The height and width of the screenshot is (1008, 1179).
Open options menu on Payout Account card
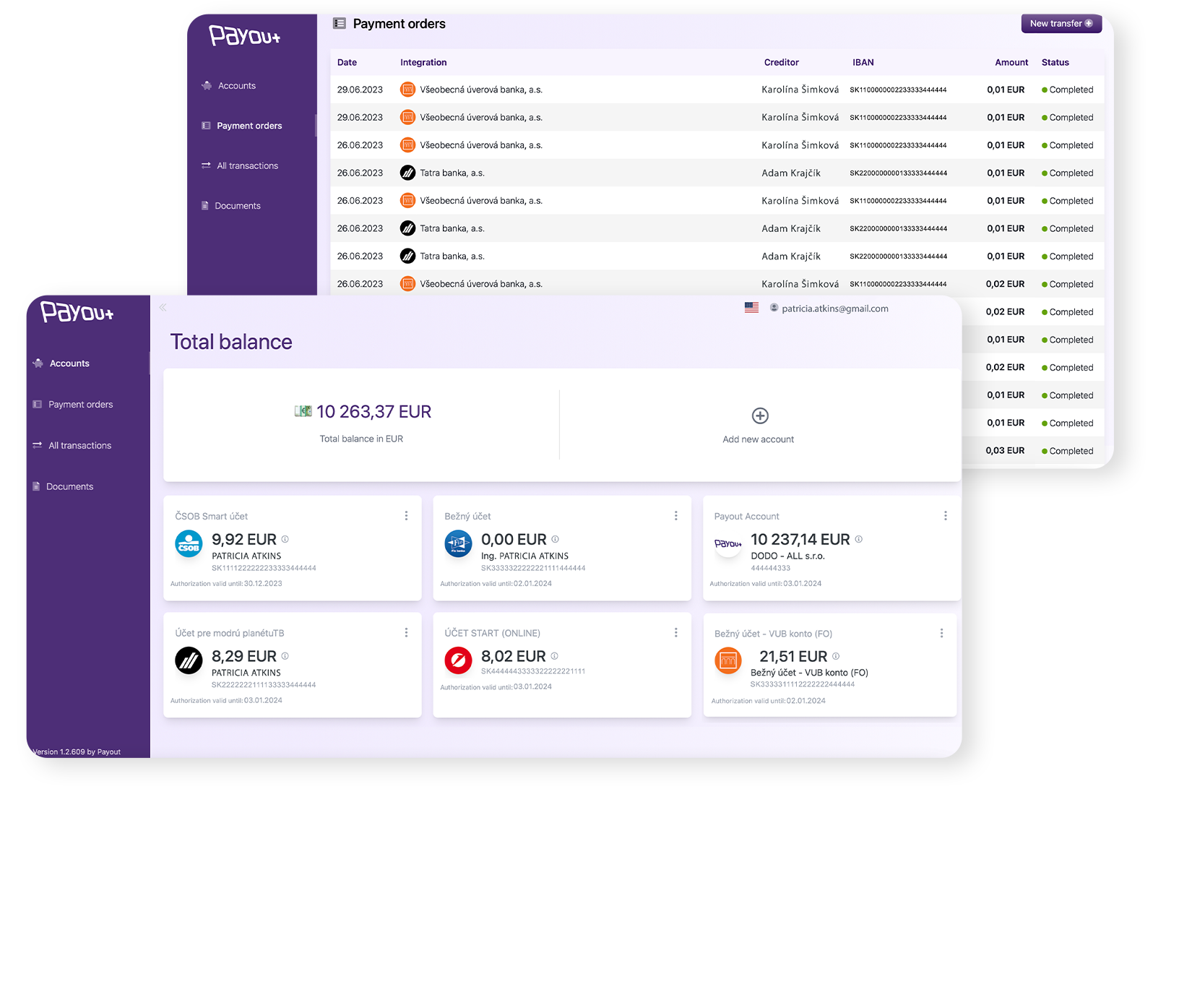tap(945, 516)
